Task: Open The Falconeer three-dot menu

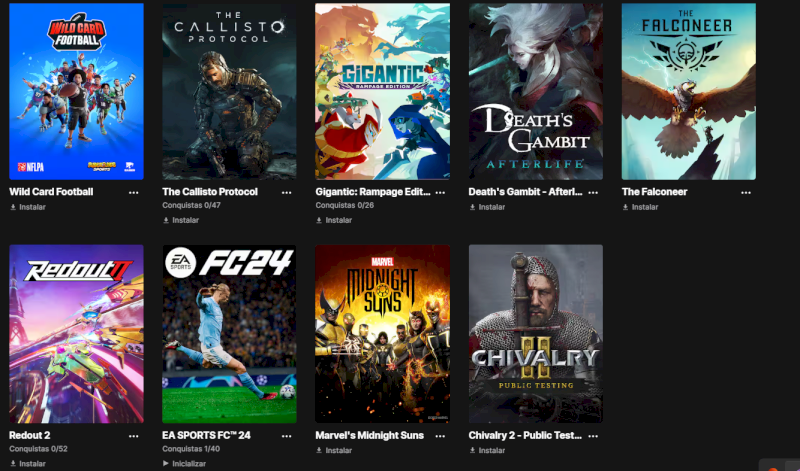Action: pos(746,193)
